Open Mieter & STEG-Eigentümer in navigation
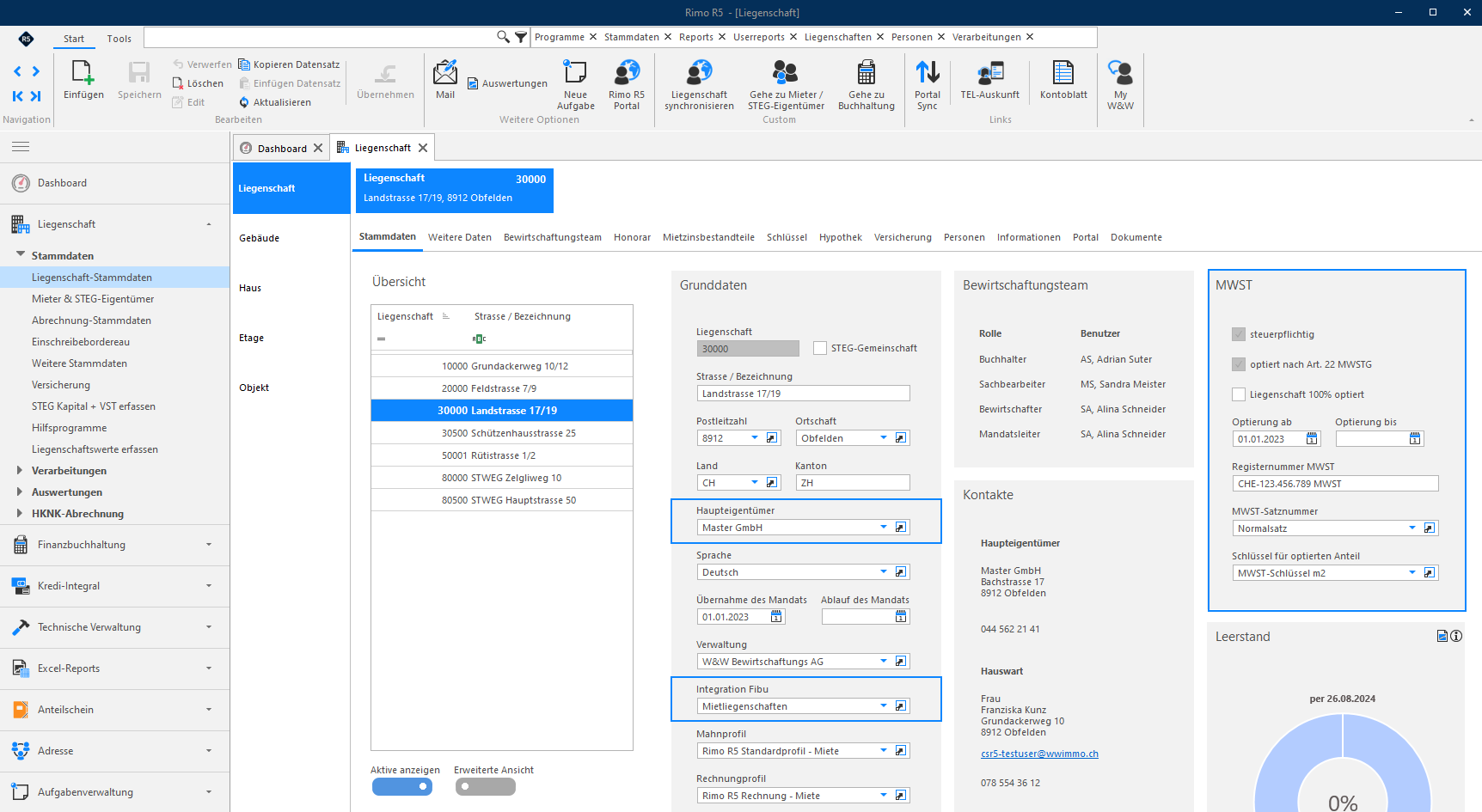Image resolution: width=1482 pixels, height=812 pixels. (x=93, y=299)
